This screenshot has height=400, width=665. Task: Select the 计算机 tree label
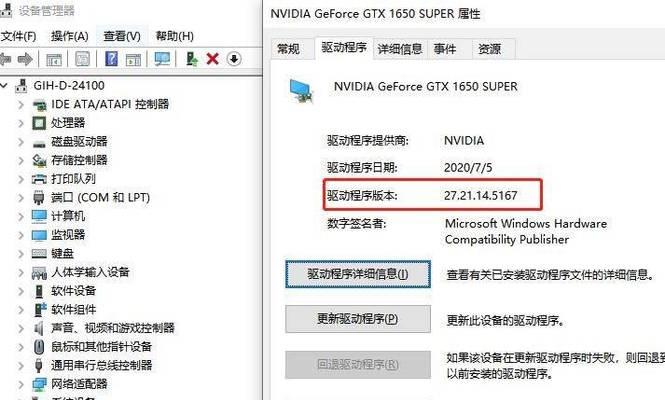coord(68,216)
